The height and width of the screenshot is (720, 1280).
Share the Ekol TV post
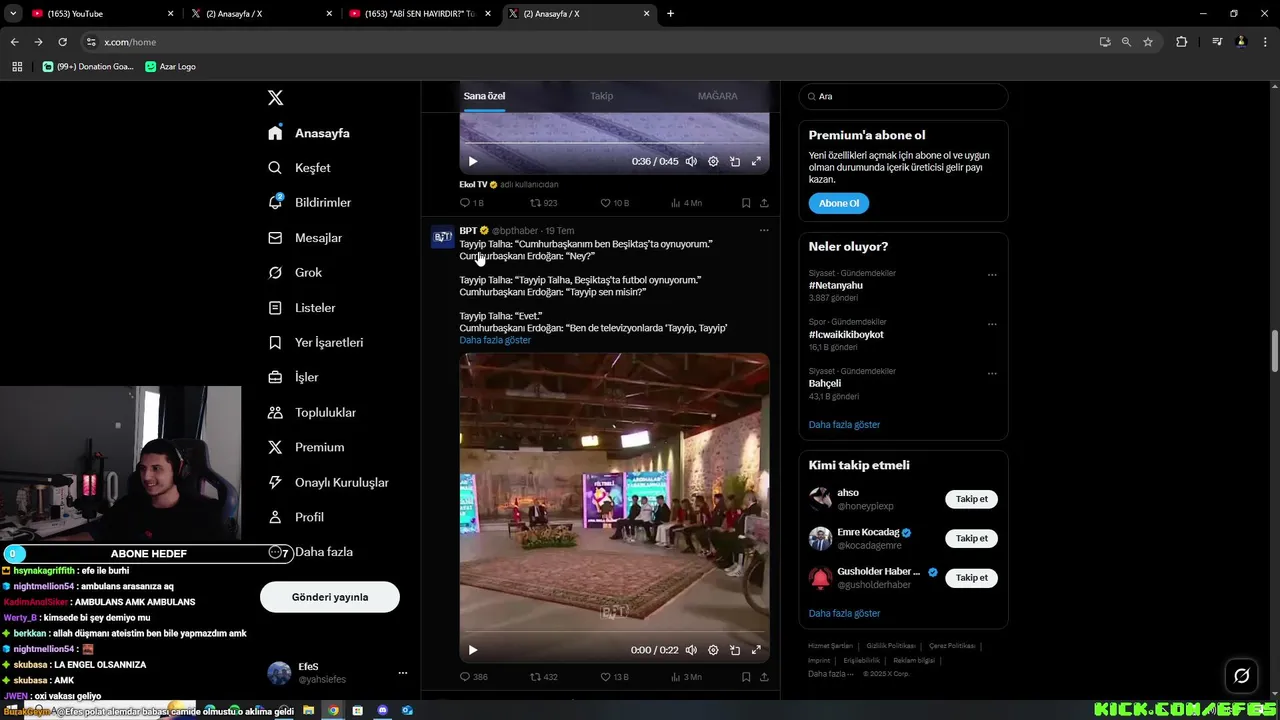[x=764, y=203]
